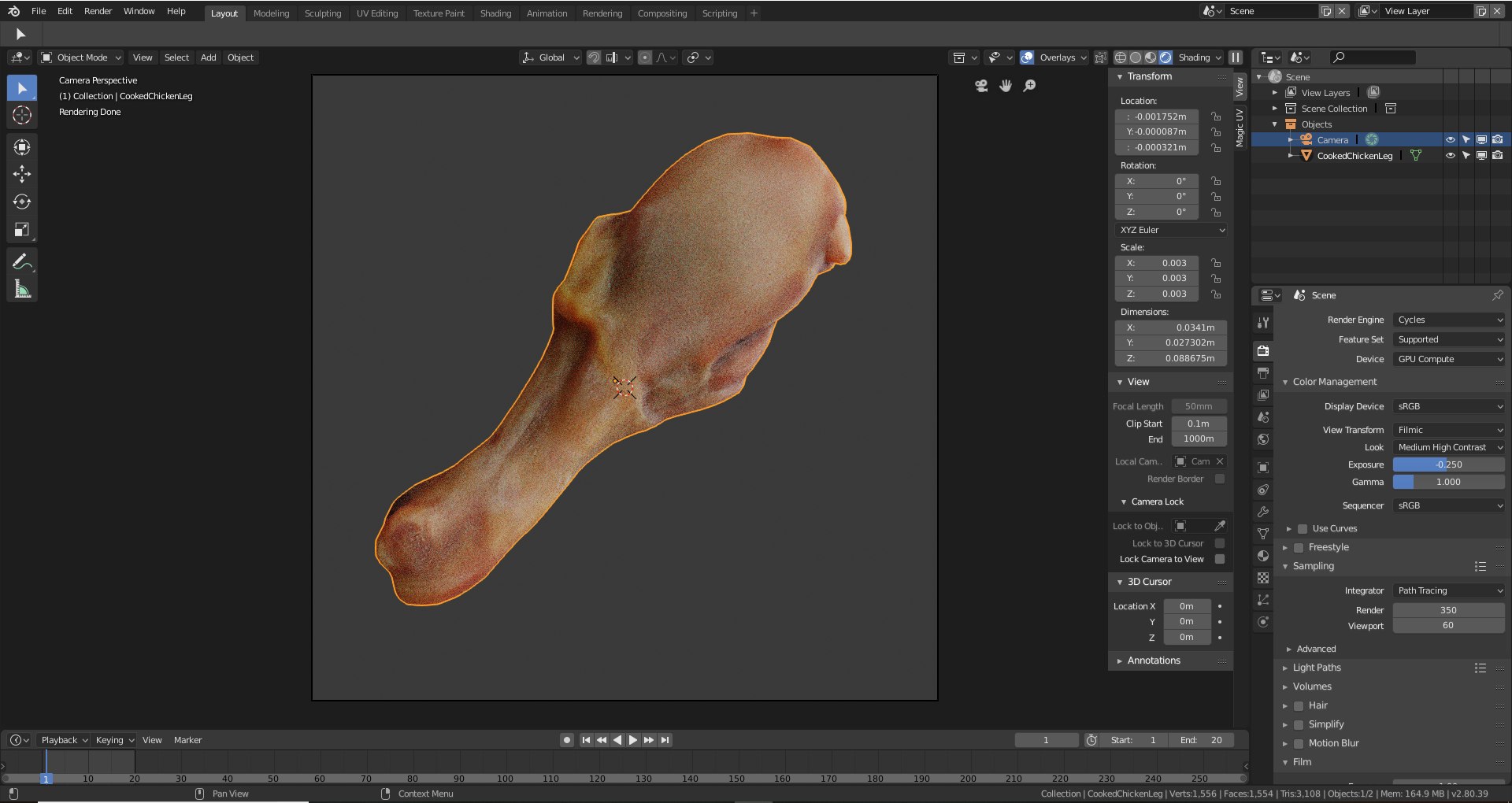Open the Material properties tab
This screenshot has width=1512, height=803.
1263,556
